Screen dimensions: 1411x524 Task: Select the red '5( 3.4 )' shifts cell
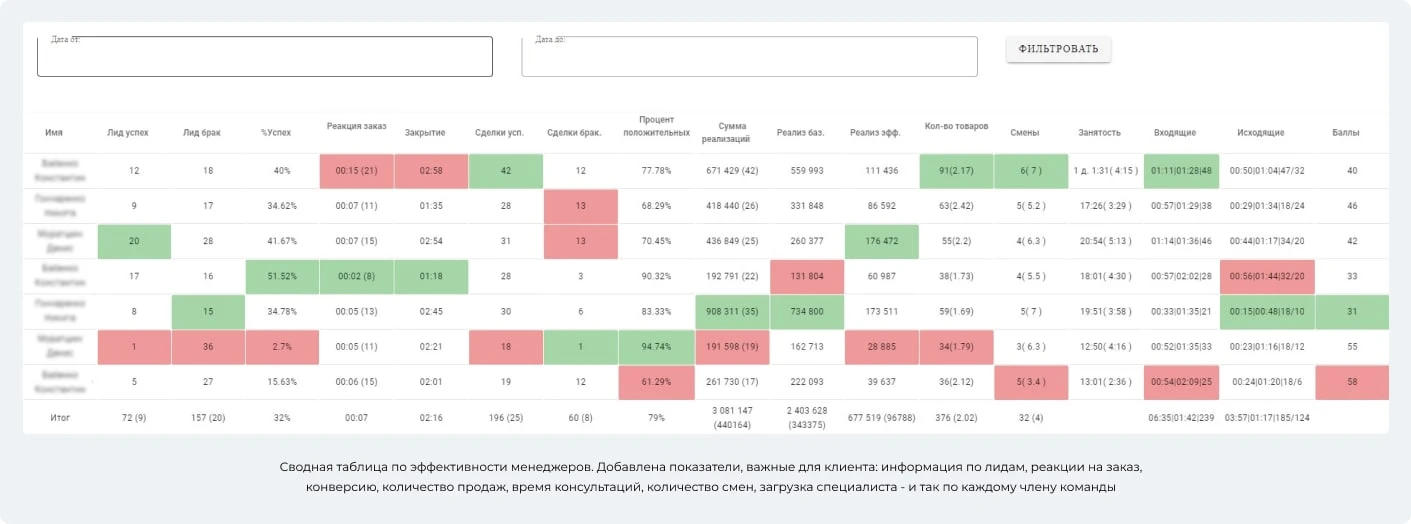pyautogui.click(x=1031, y=382)
